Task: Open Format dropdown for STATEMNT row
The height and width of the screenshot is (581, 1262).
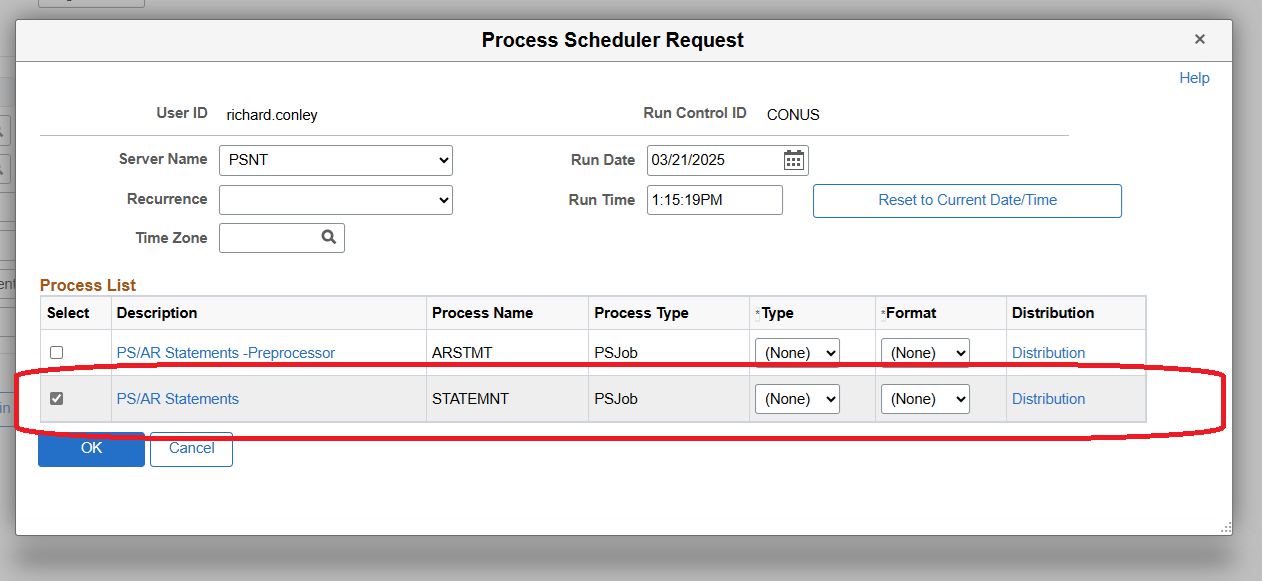Action: [x=925, y=399]
